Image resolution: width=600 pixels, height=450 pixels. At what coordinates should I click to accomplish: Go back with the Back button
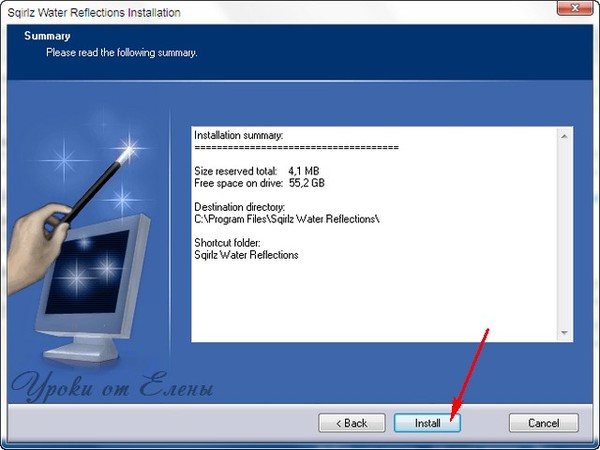tap(352, 423)
